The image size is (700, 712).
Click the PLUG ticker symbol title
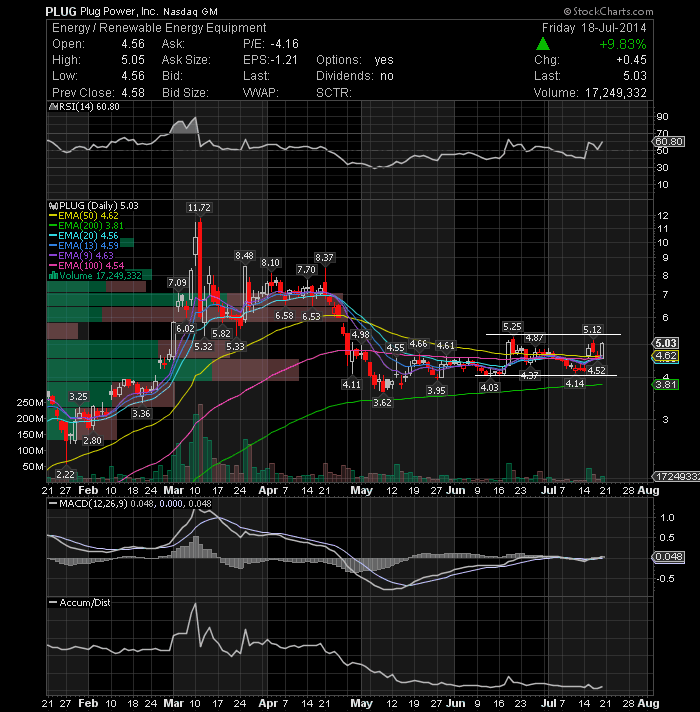tap(61, 11)
